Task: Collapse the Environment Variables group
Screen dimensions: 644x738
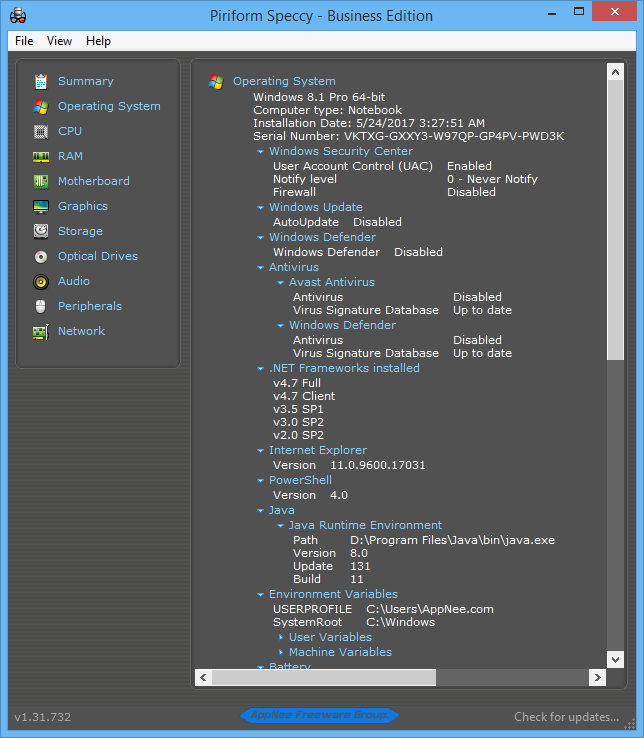Action: pyautogui.click(x=260, y=595)
